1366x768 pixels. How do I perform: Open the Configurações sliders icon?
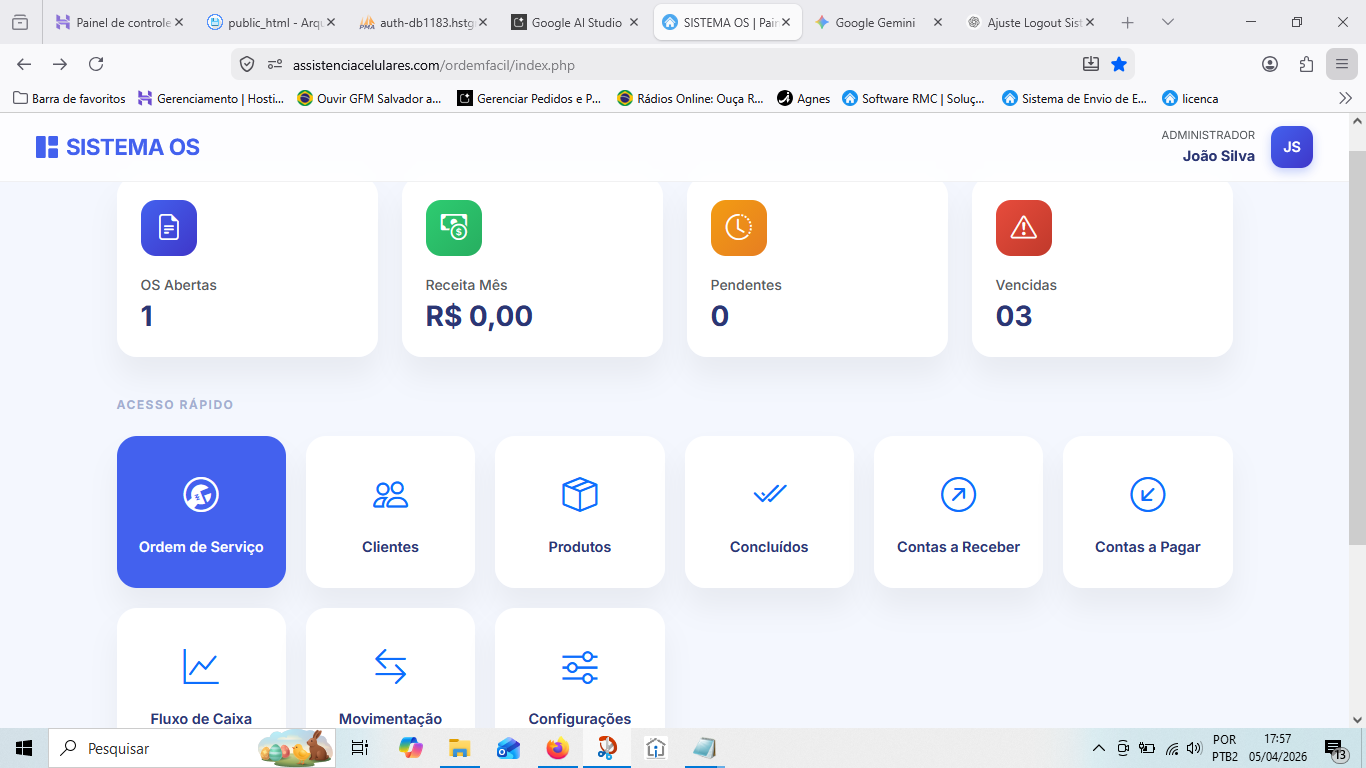coord(579,666)
